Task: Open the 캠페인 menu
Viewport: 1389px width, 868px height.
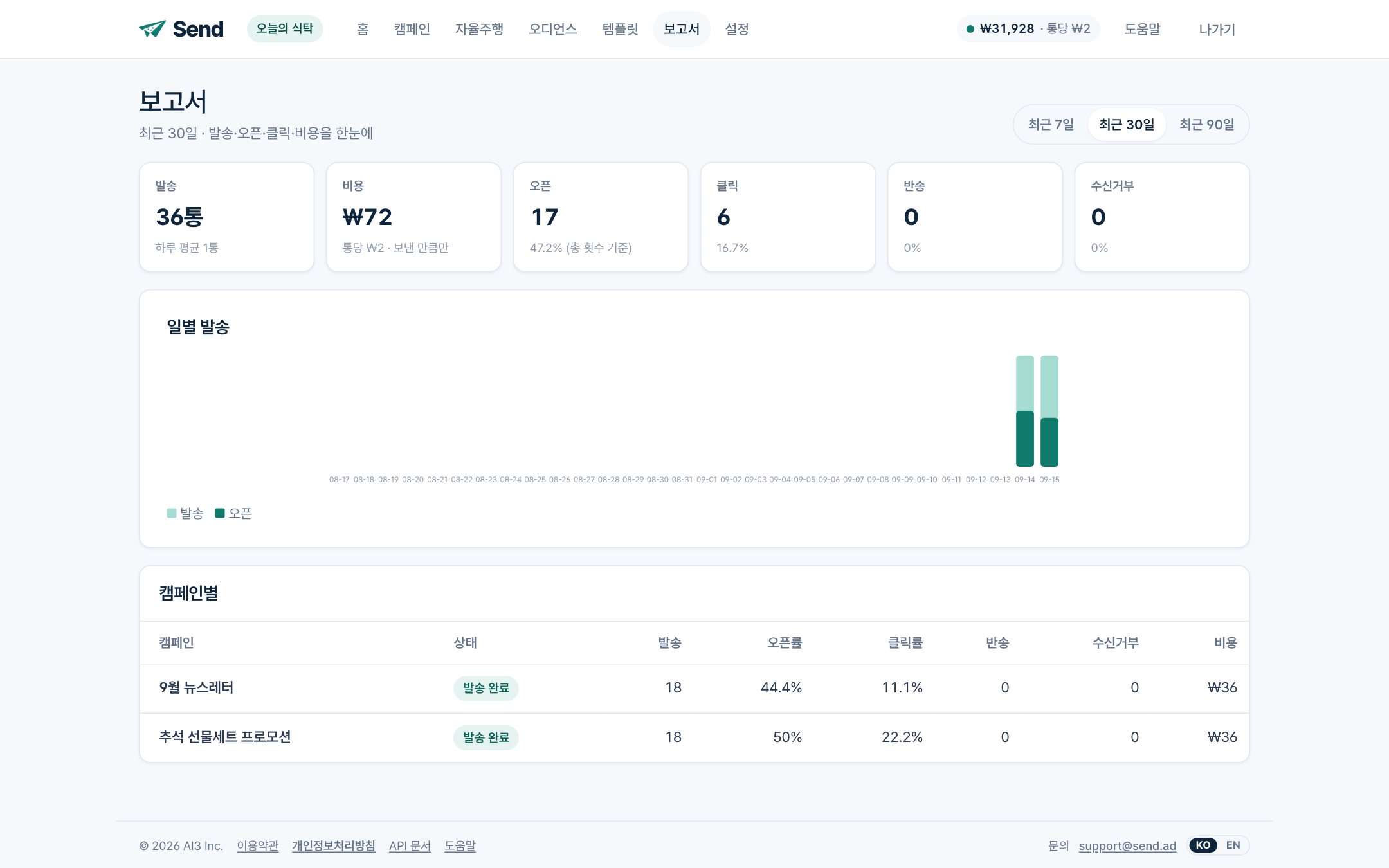Action: [412, 29]
